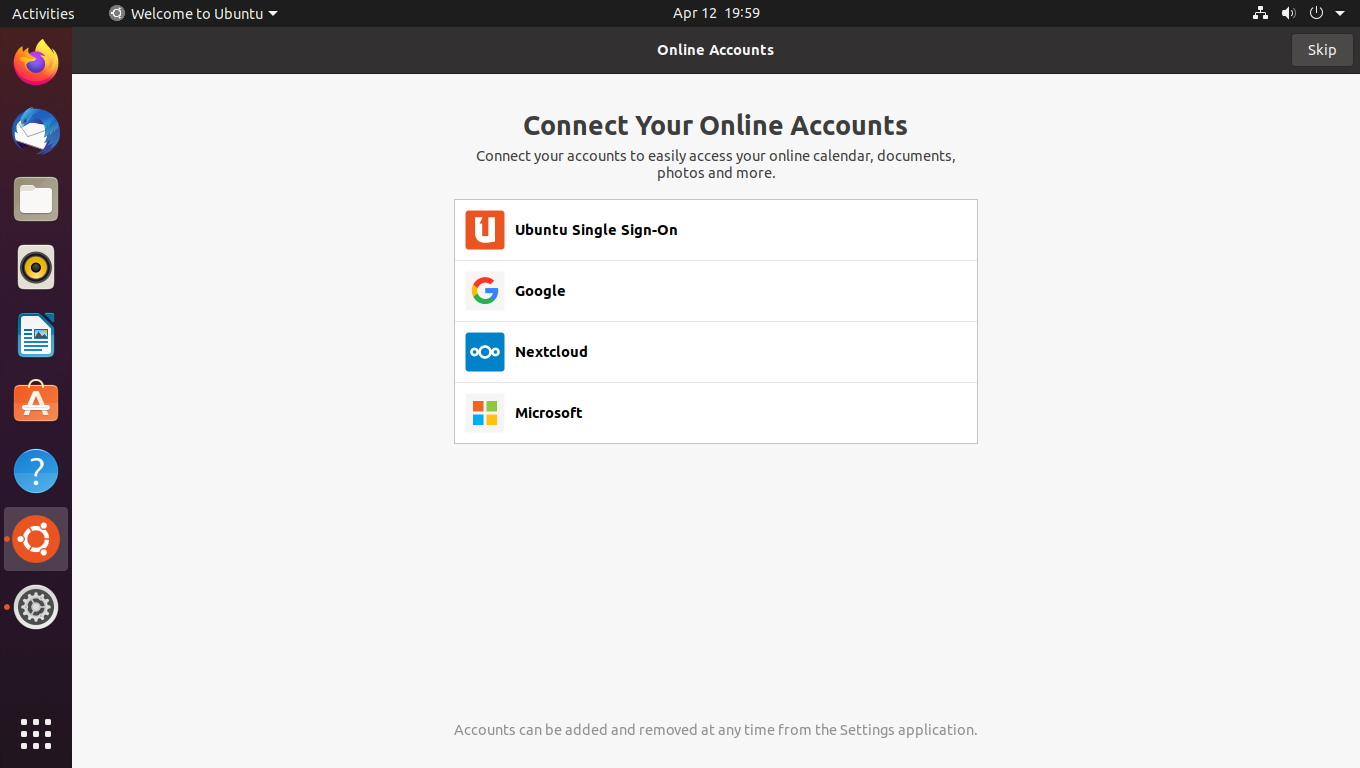The image size is (1360, 768).
Task: Open LibreOffice Writer
Action: (36, 335)
